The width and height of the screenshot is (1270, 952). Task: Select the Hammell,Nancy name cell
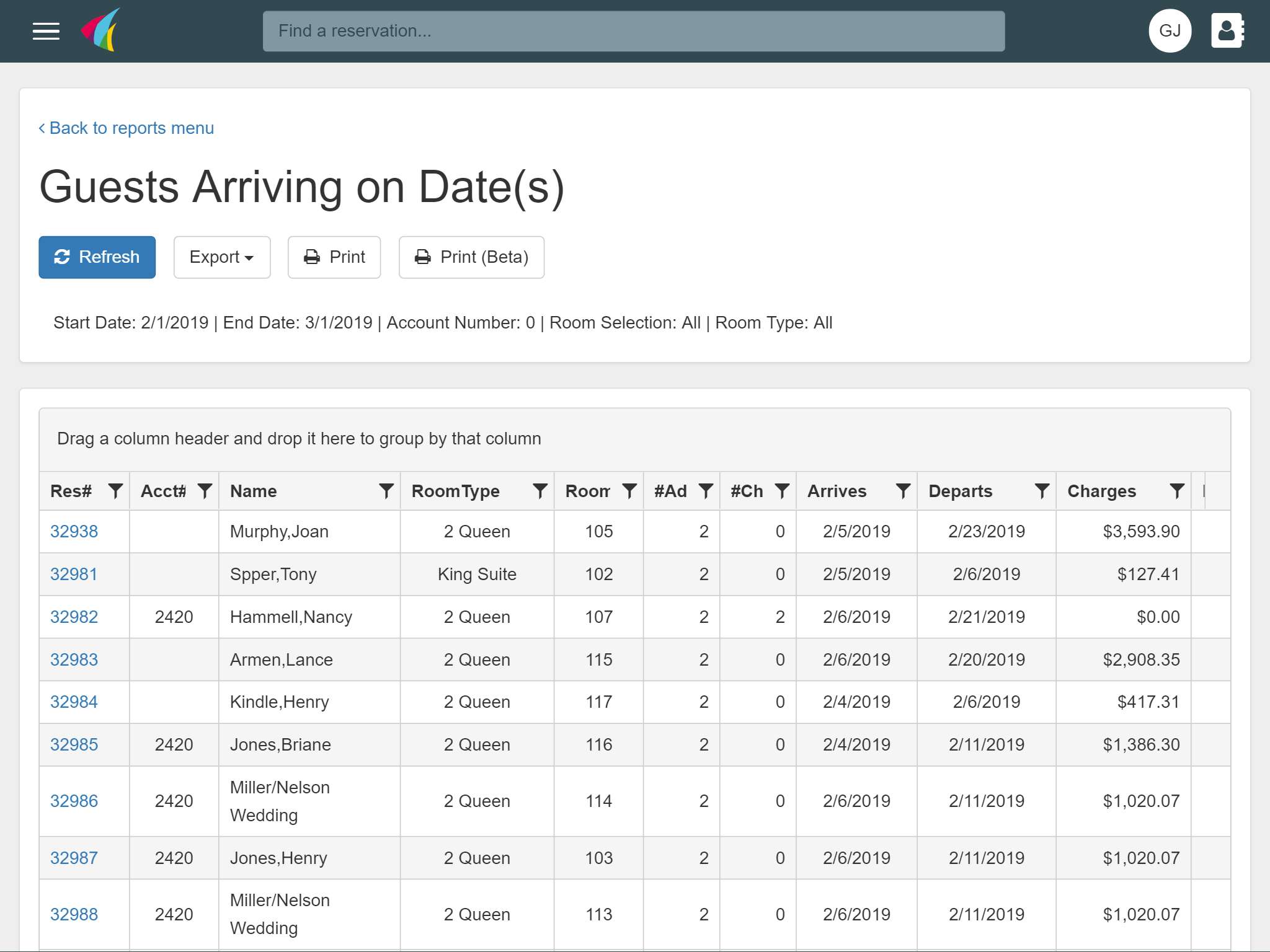coord(309,617)
